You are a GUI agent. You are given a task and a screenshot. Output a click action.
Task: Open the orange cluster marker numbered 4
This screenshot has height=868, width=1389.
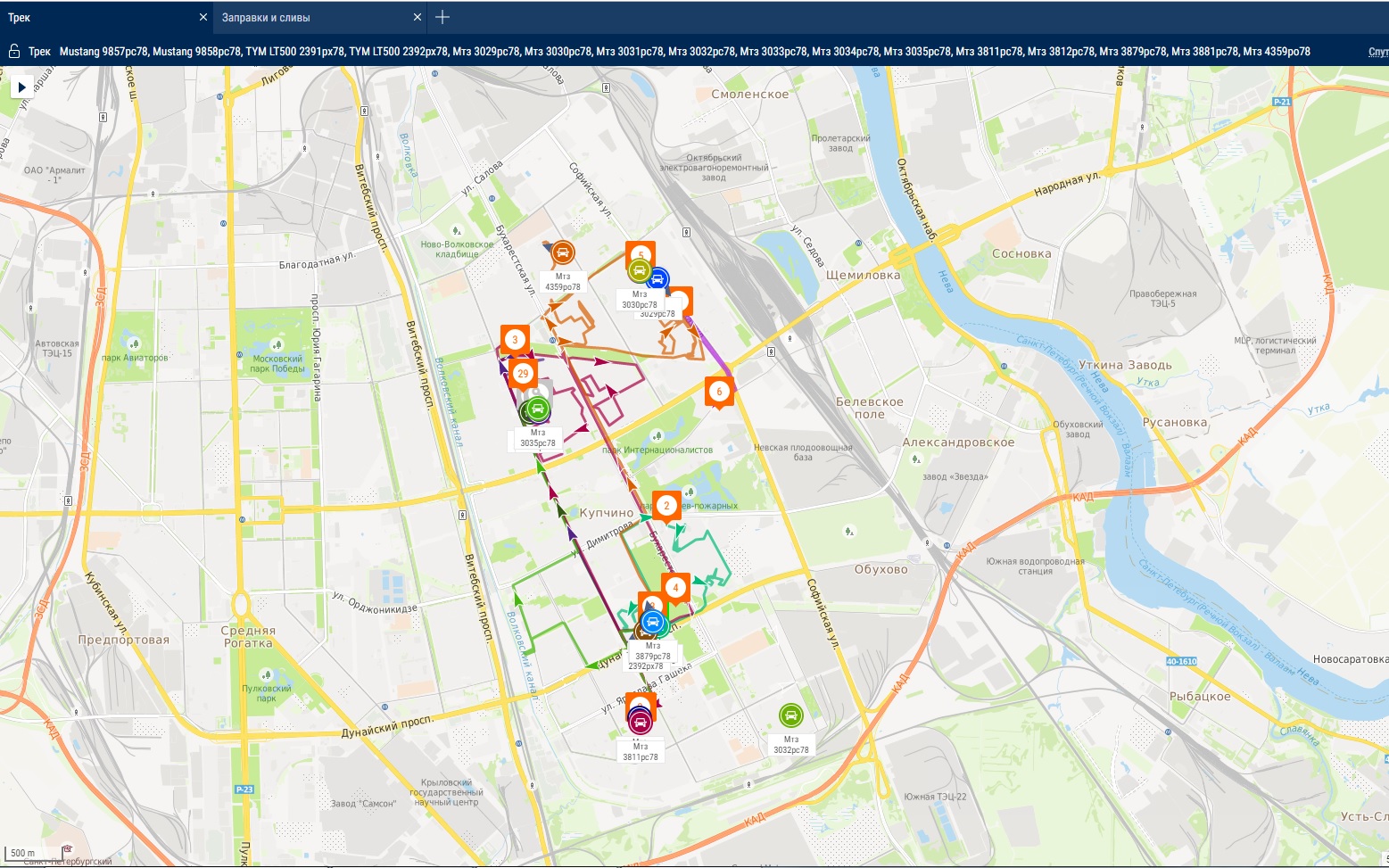pyautogui.click(x=675, y=588)
